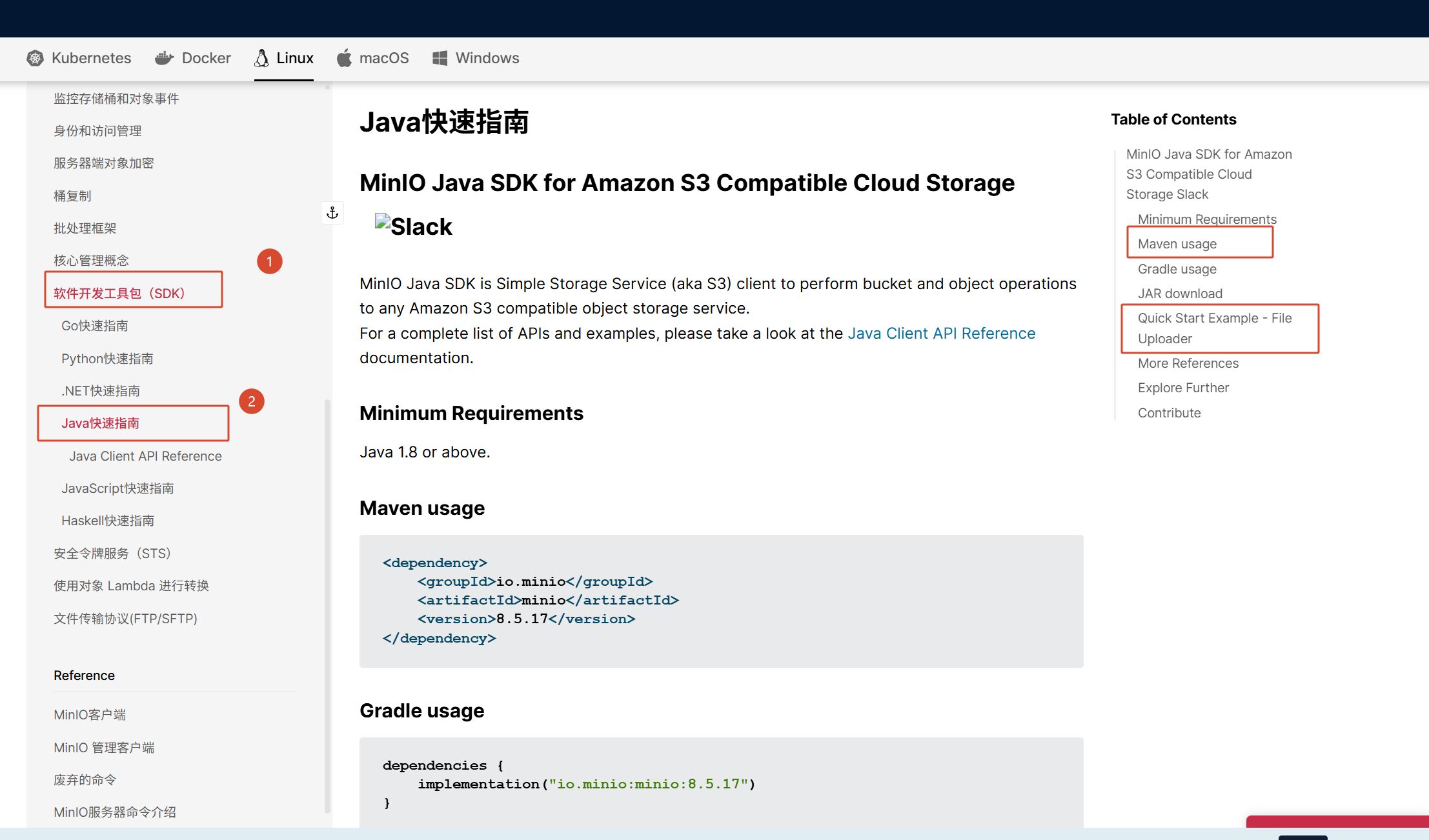Jump to Gradle usage in table of contents
The image size is (1429, 840).
click(x=1177, y=269)
